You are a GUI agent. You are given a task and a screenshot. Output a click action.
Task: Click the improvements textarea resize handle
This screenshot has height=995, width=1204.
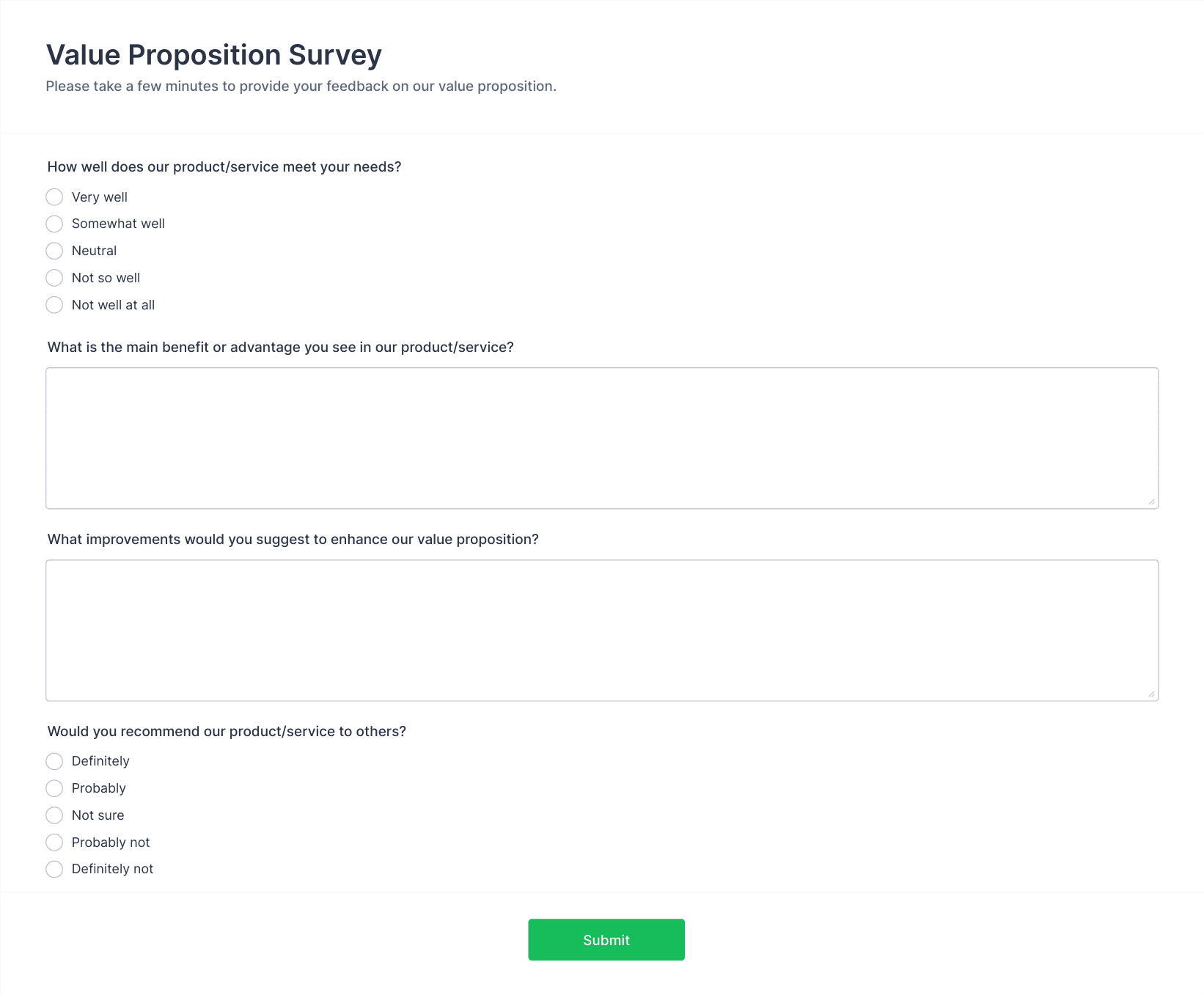coord(1151,694)
